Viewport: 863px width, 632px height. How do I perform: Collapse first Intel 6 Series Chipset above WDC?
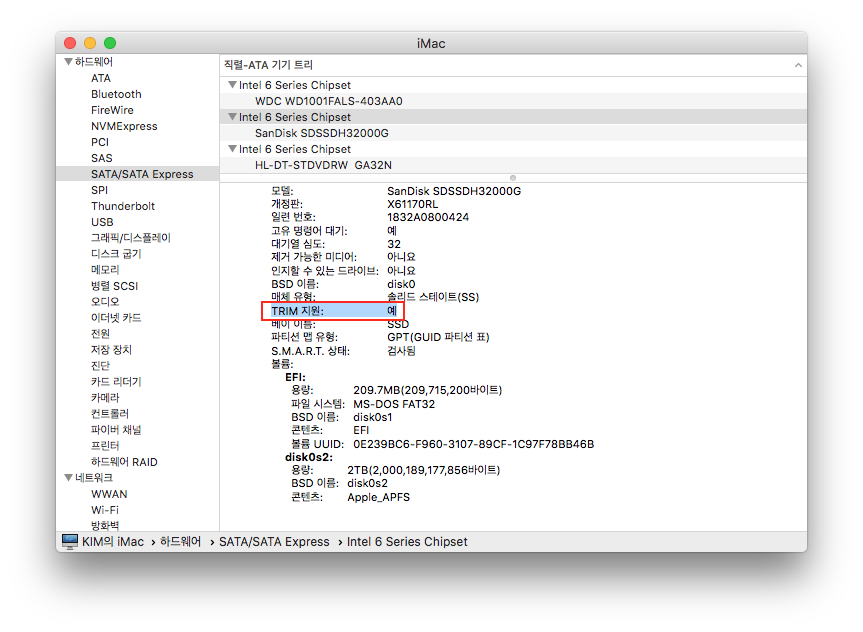[x=232, y=85]
